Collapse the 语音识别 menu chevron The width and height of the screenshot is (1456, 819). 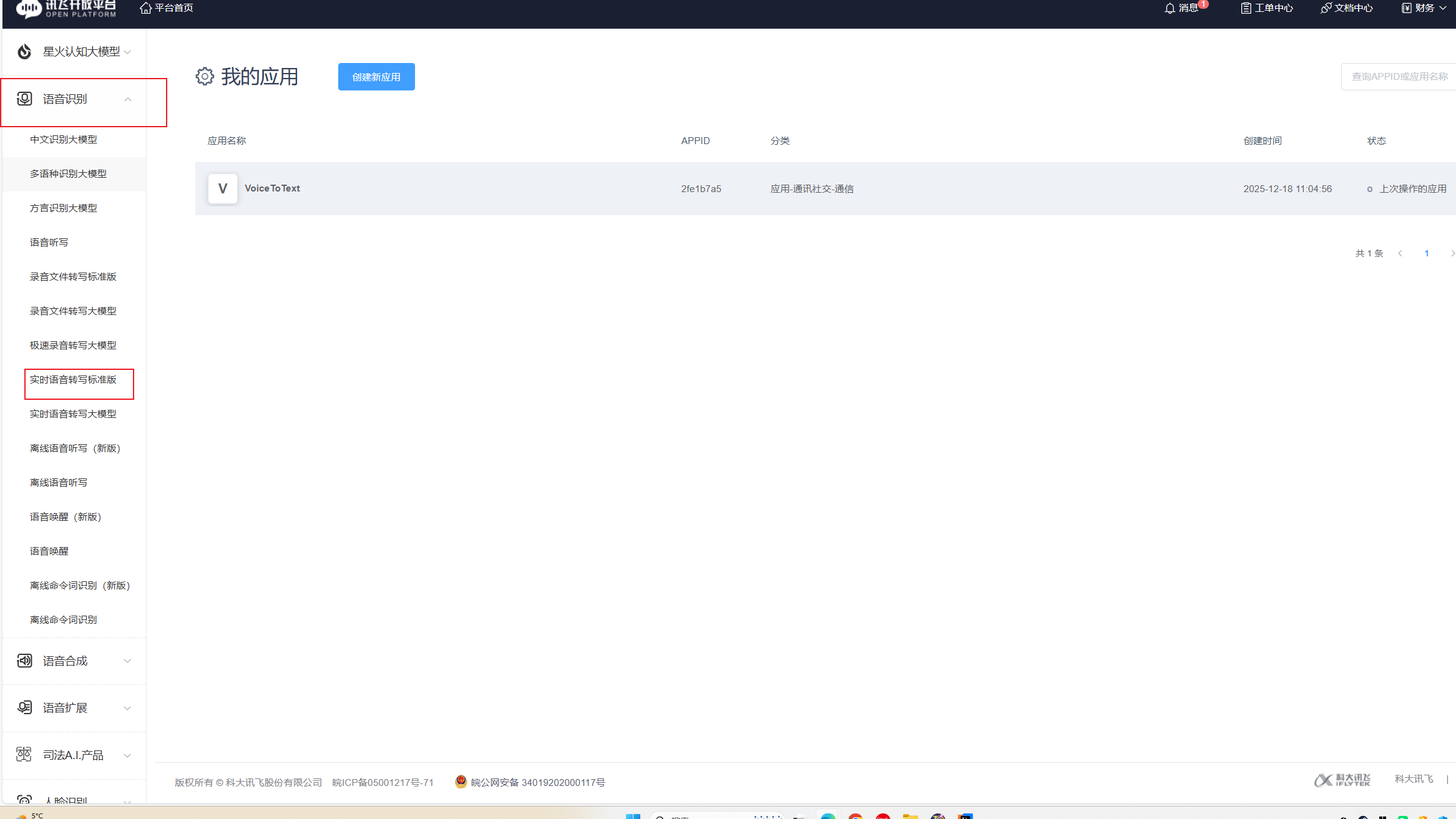tap(128, 100)
